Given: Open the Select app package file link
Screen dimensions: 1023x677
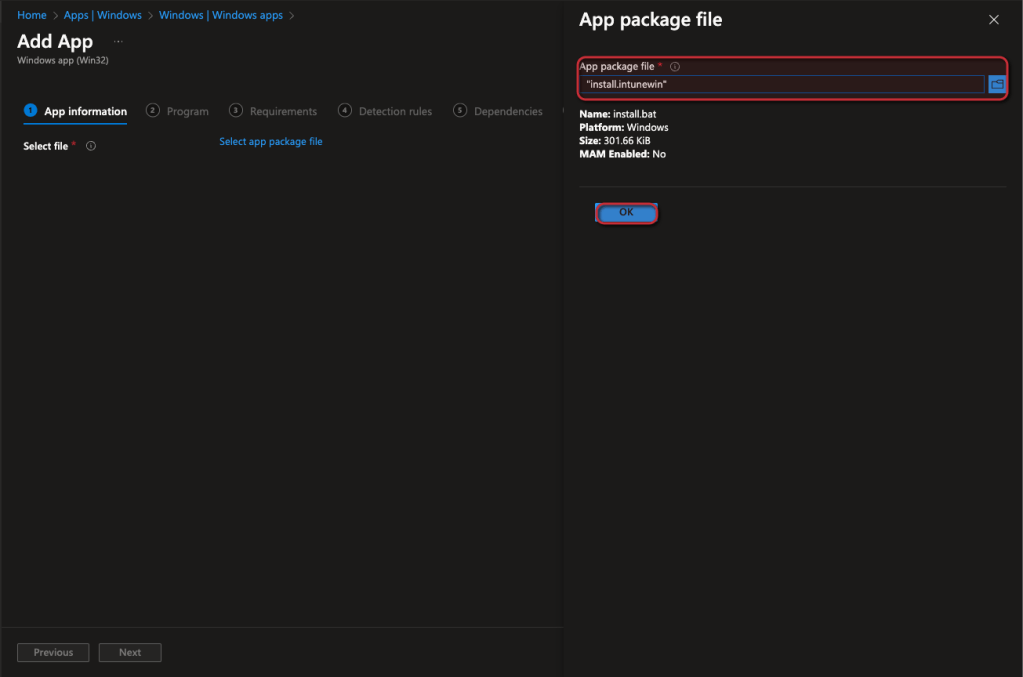Looking at the screenshot, I should (270, 142).
